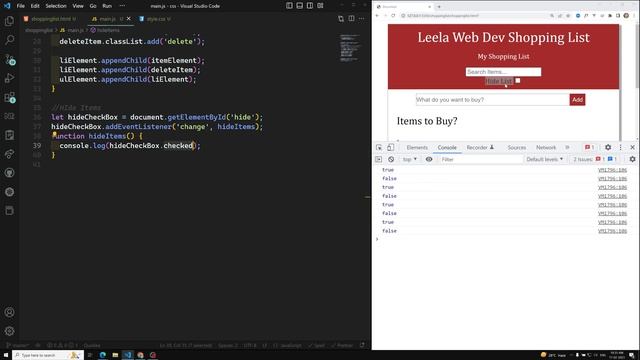Click the red errors count badge in DevTools

pos(589,147)
